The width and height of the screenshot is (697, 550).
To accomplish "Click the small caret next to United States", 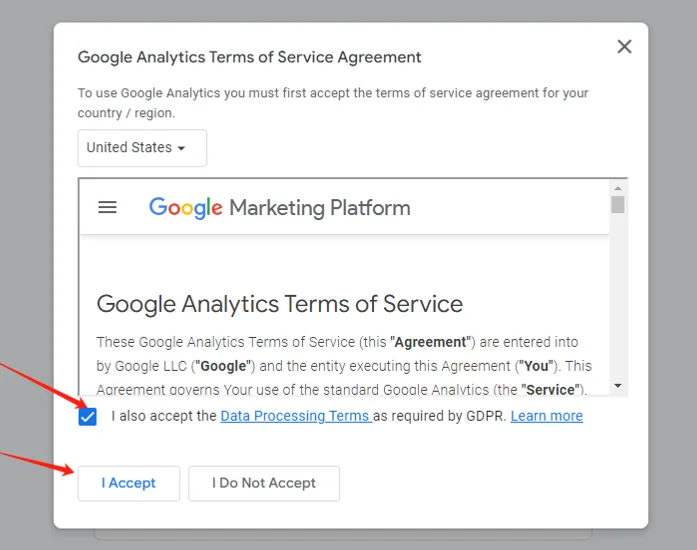I will click(x=181, y=149).
